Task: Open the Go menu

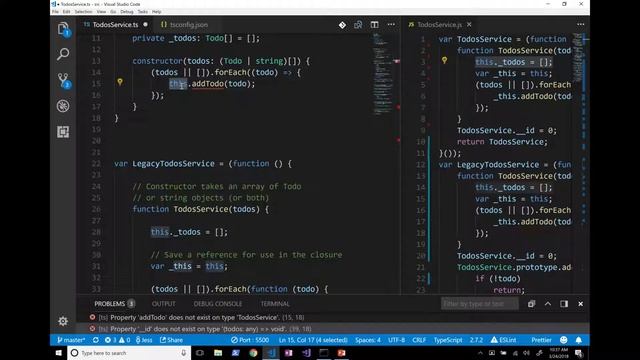Action: (113, 12)
